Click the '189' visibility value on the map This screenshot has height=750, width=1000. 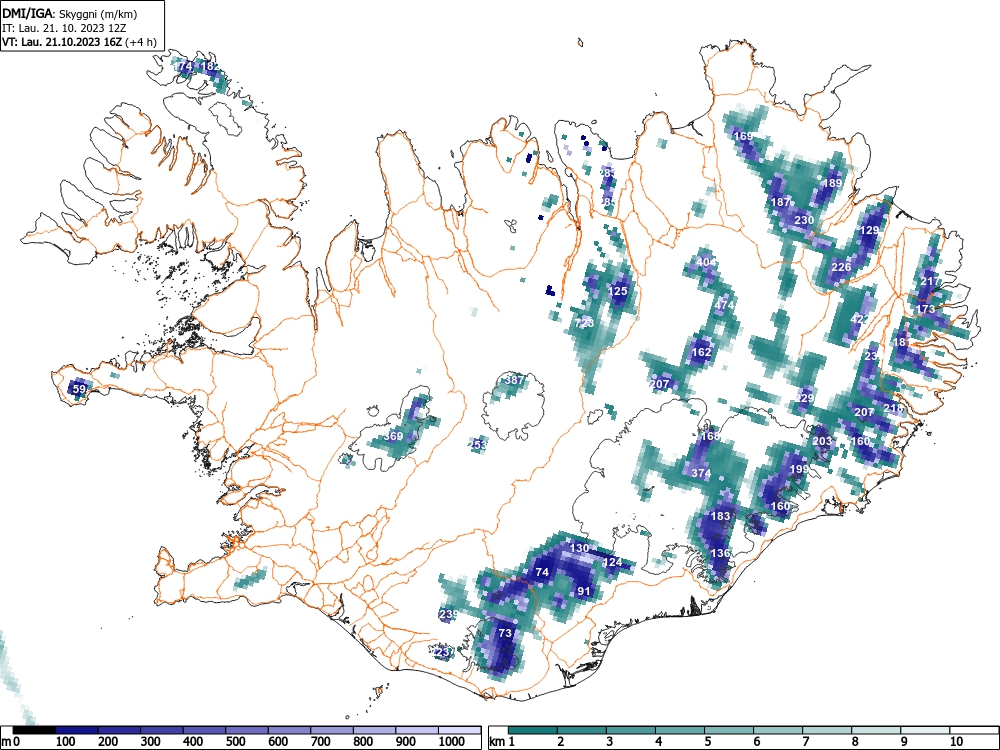click(x=832, y=183)
